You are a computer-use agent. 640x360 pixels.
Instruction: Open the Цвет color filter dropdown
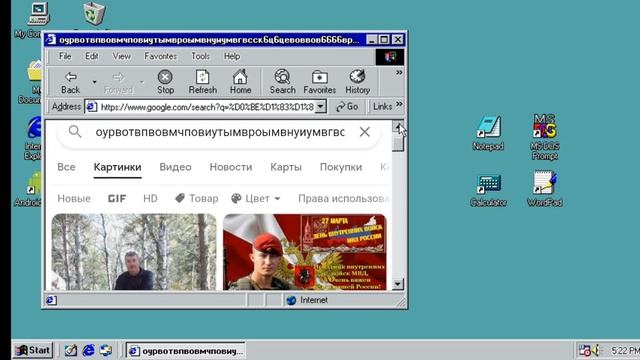click(x=256, y=198)
